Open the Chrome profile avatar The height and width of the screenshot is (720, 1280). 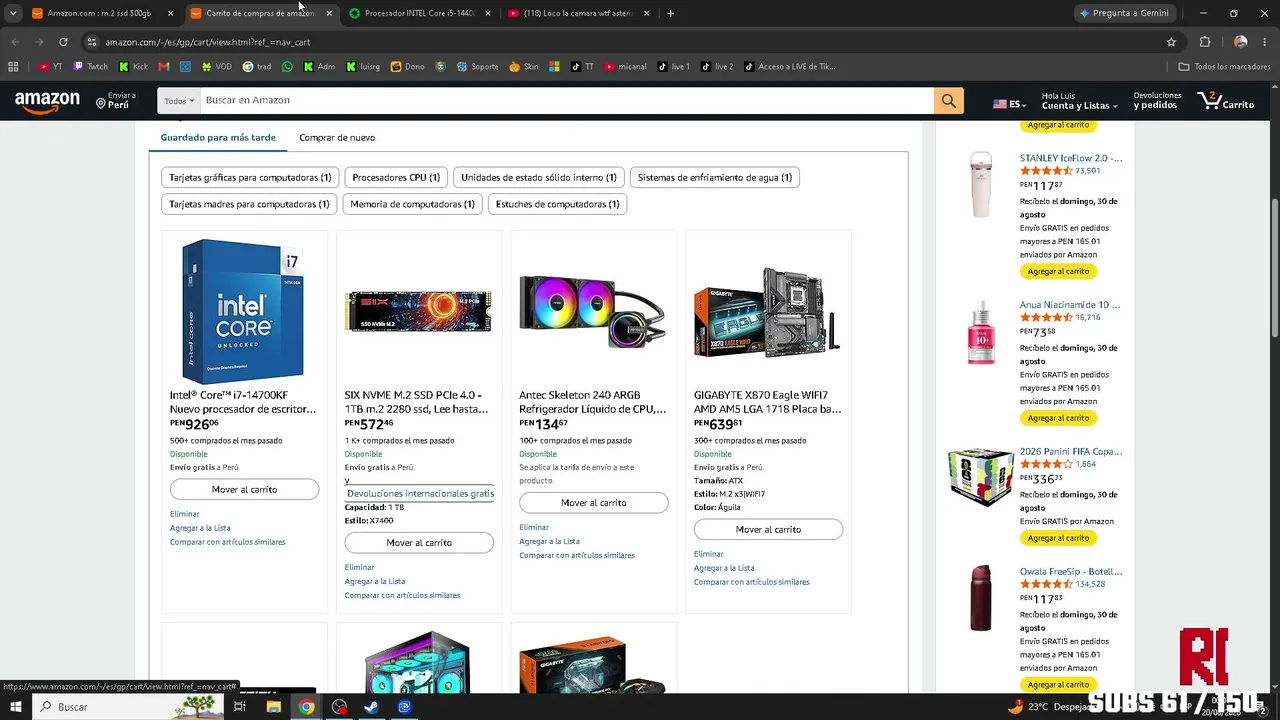[x=1240, y=42]
